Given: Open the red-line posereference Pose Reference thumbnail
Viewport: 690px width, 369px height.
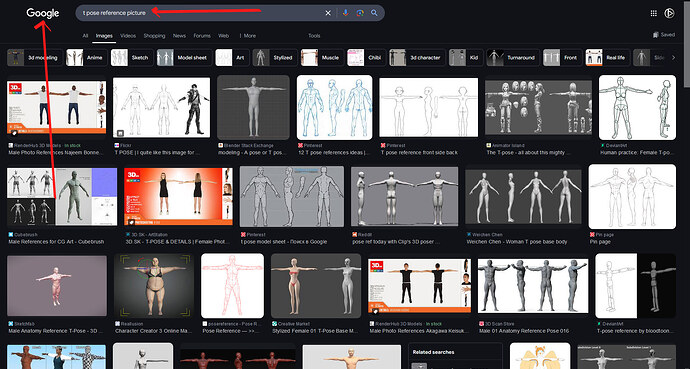Looking at the screenshot, I should [x=232, y=286].
